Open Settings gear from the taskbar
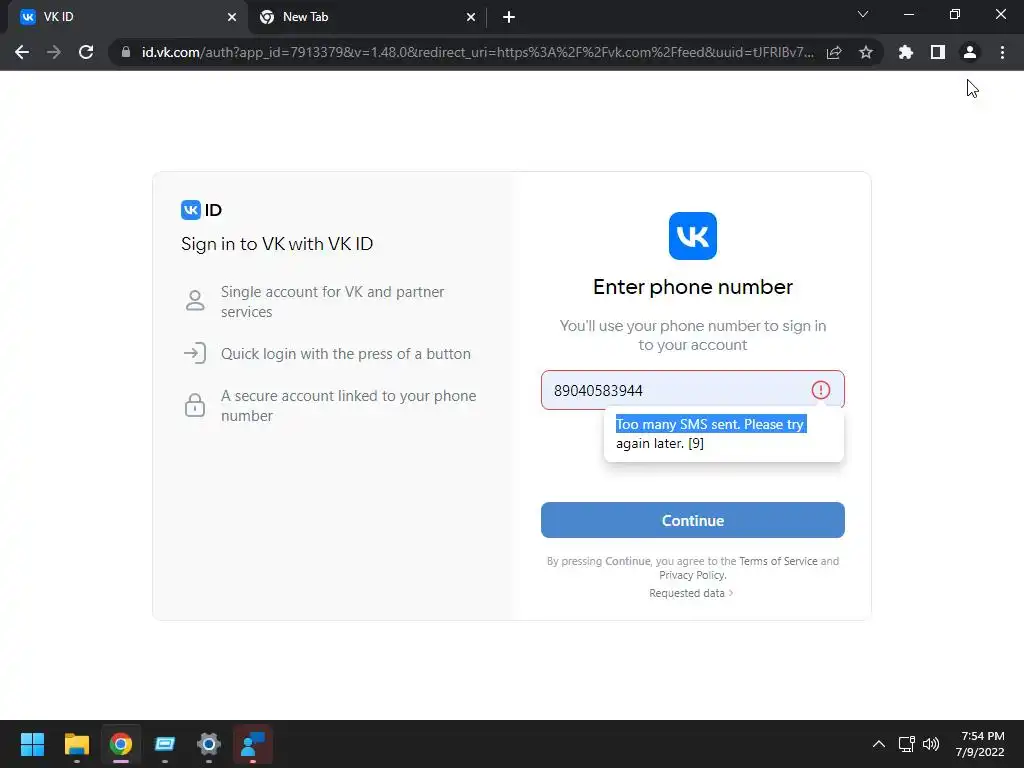 coord(209,744)
